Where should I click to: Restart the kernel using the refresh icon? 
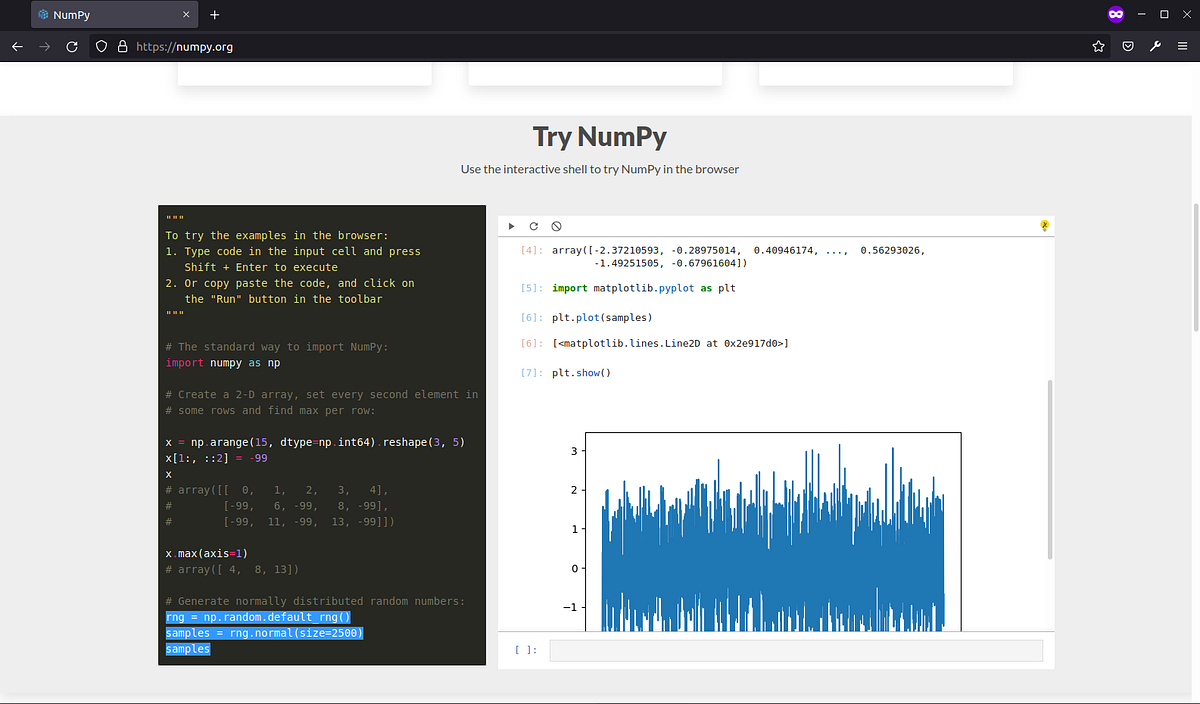pos(534,226)
